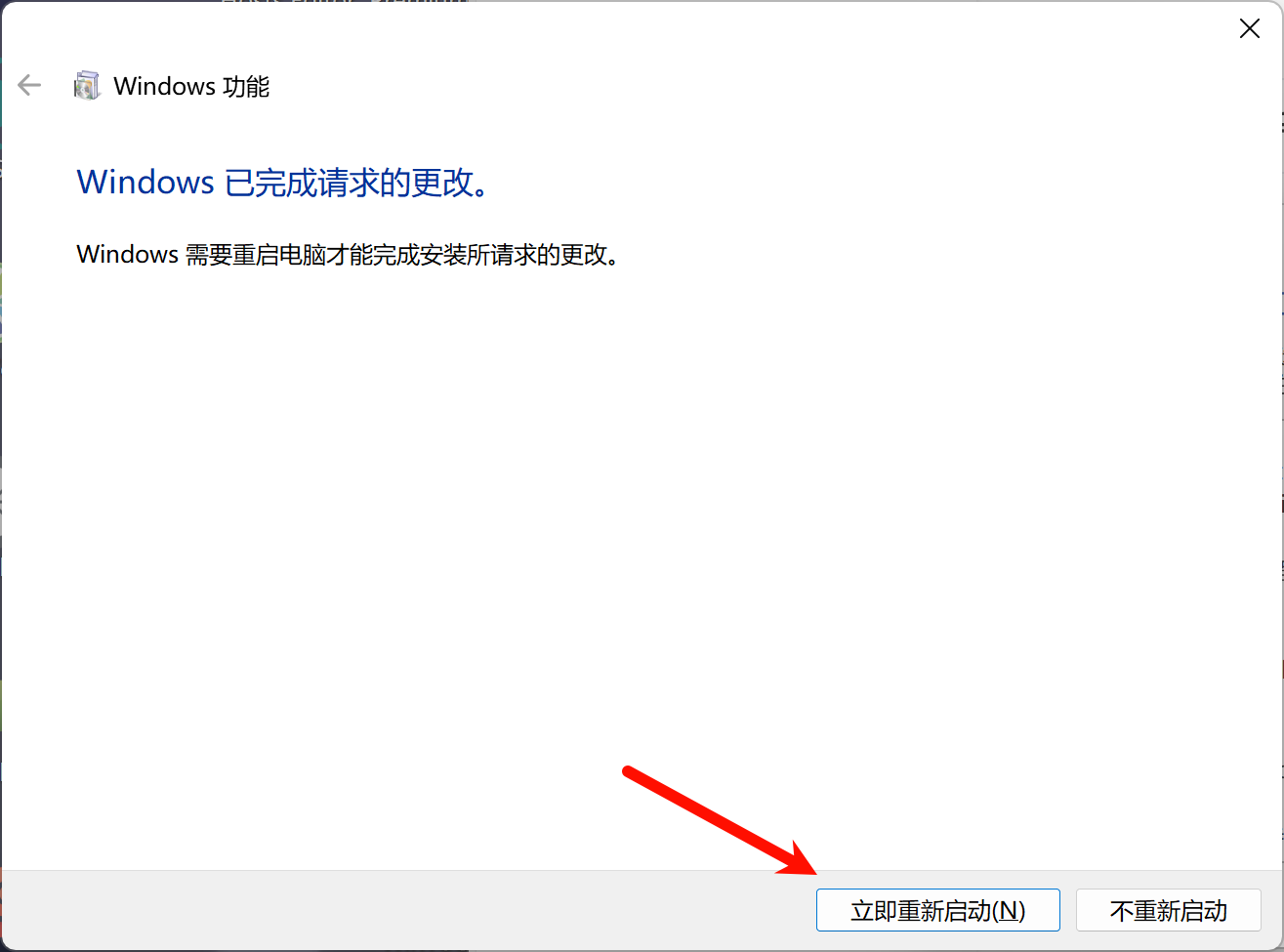The height and width of the screenshot is (952, 1284).
Task: Click the Windows 功能 program icon
Action: [x=87, y=86]
